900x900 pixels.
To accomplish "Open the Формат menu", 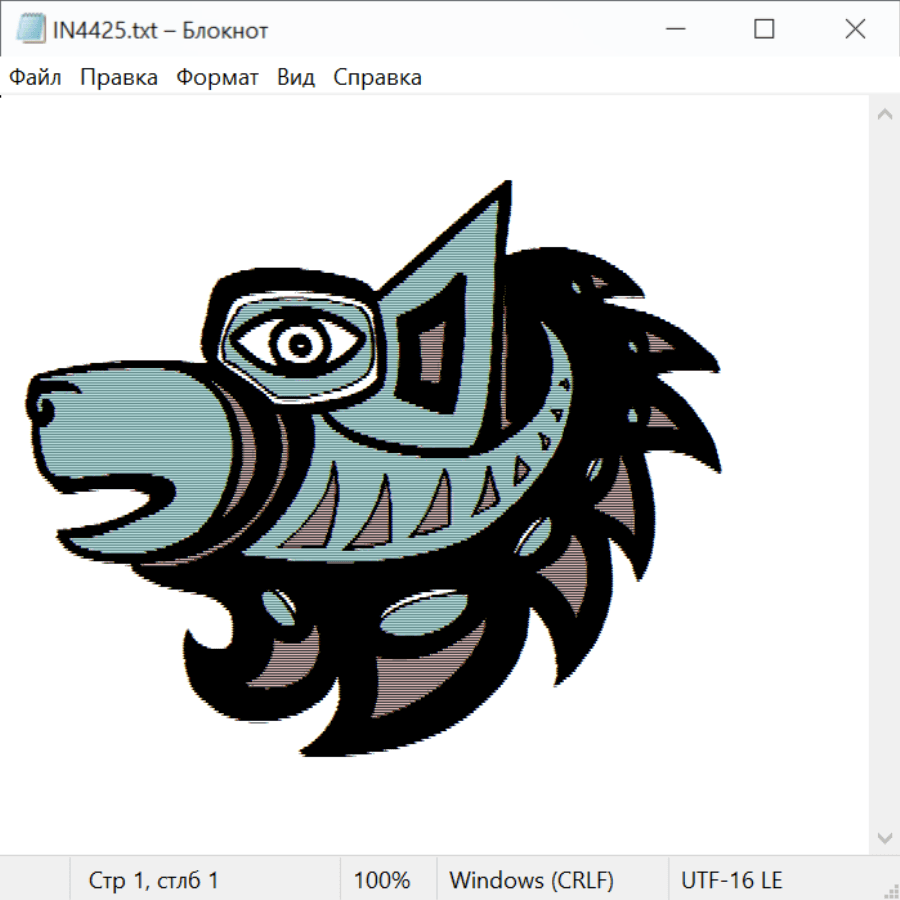I will (x=217, y=78).
